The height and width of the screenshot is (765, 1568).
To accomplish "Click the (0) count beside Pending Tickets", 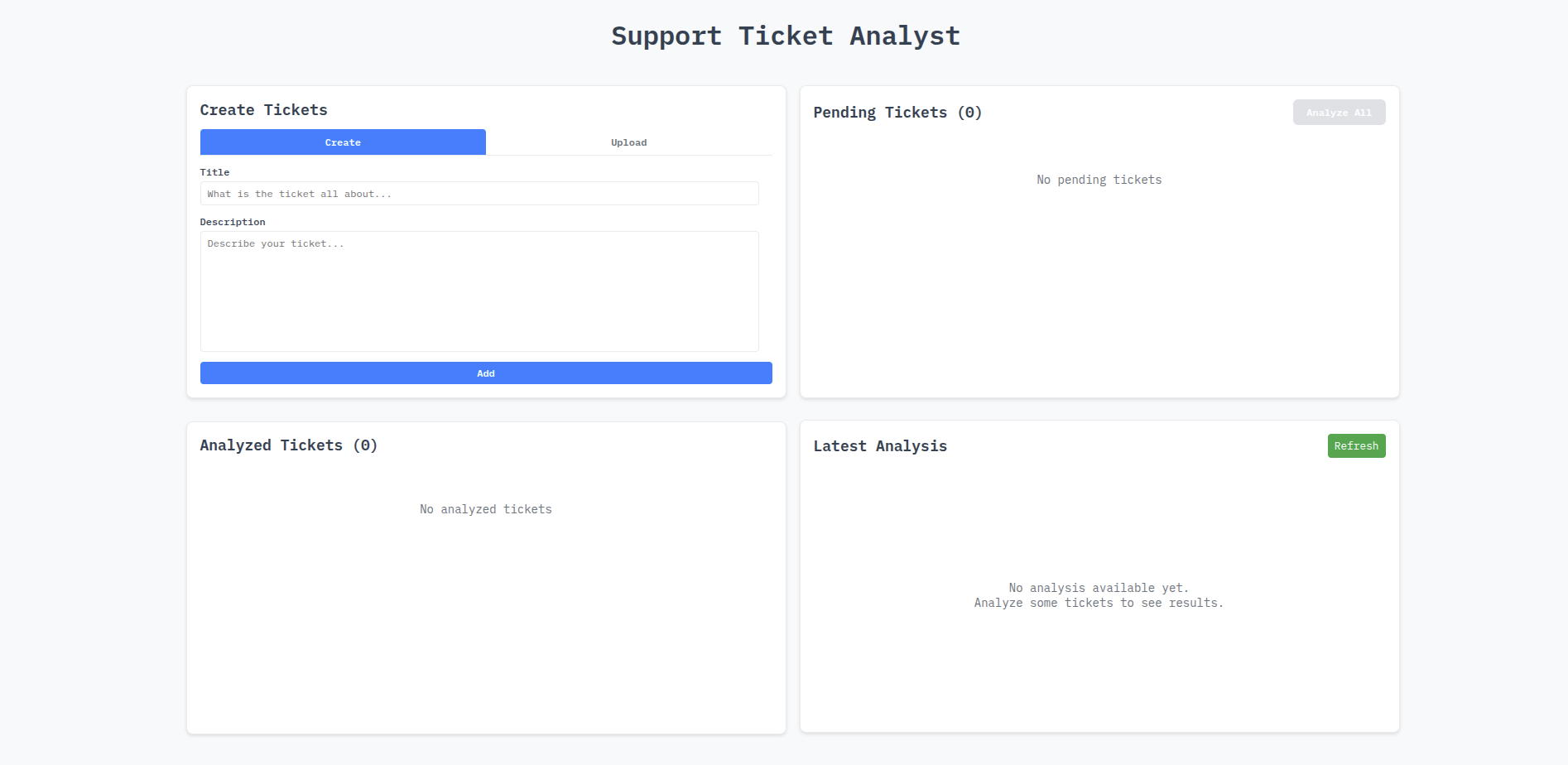I will (x=969, y=113).
